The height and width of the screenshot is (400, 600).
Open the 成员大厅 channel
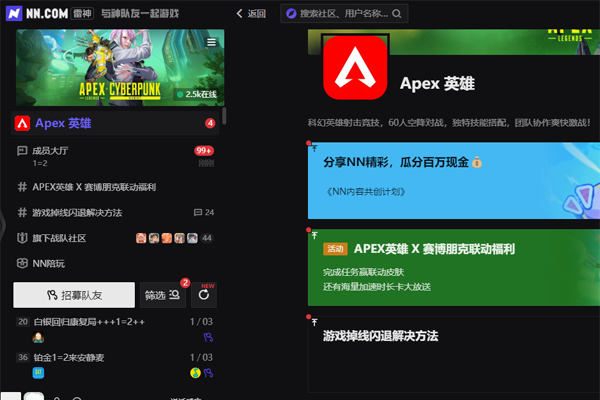tap(115, 156)
